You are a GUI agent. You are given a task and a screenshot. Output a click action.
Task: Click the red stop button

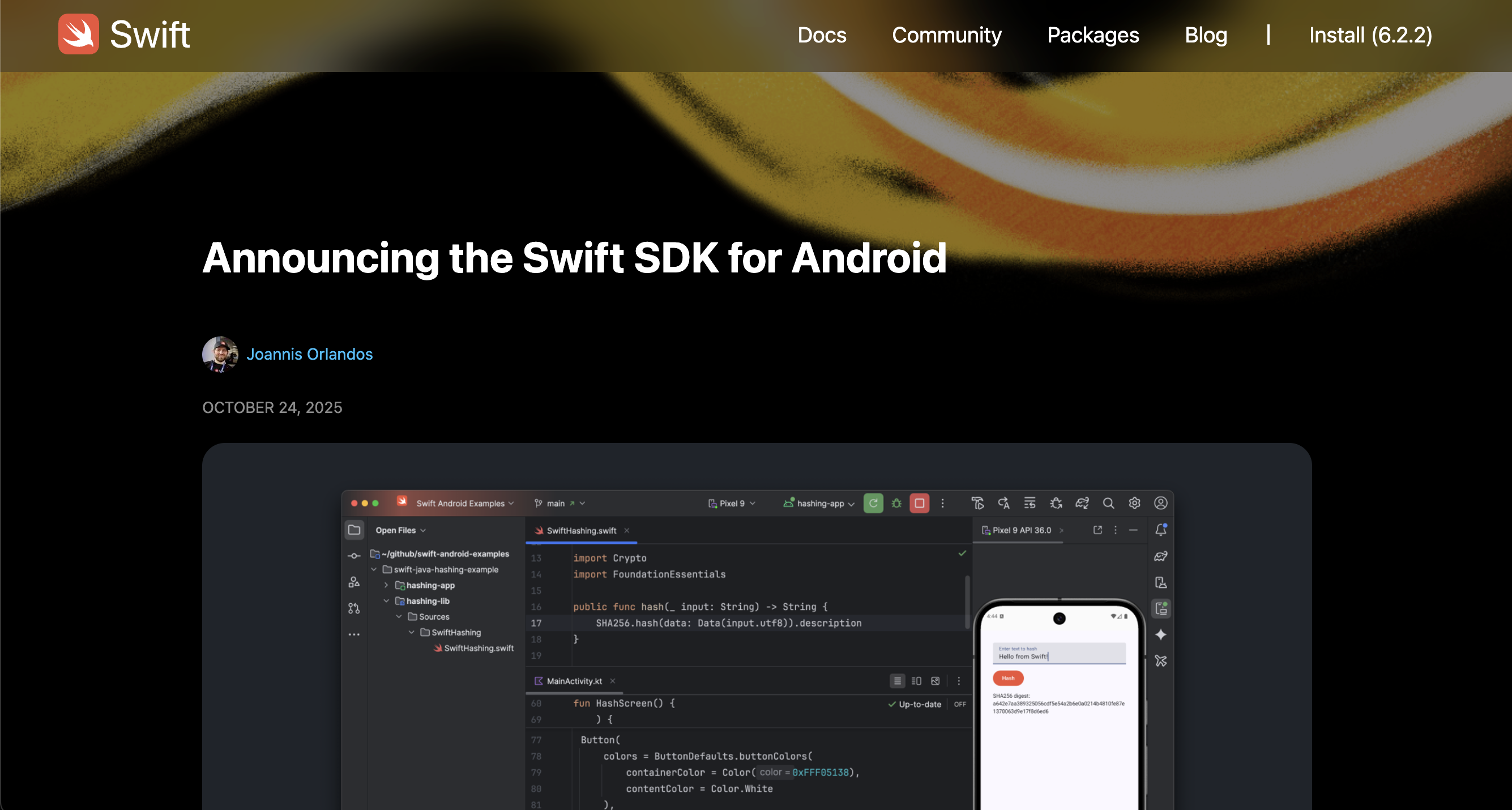tap(919, 503)
